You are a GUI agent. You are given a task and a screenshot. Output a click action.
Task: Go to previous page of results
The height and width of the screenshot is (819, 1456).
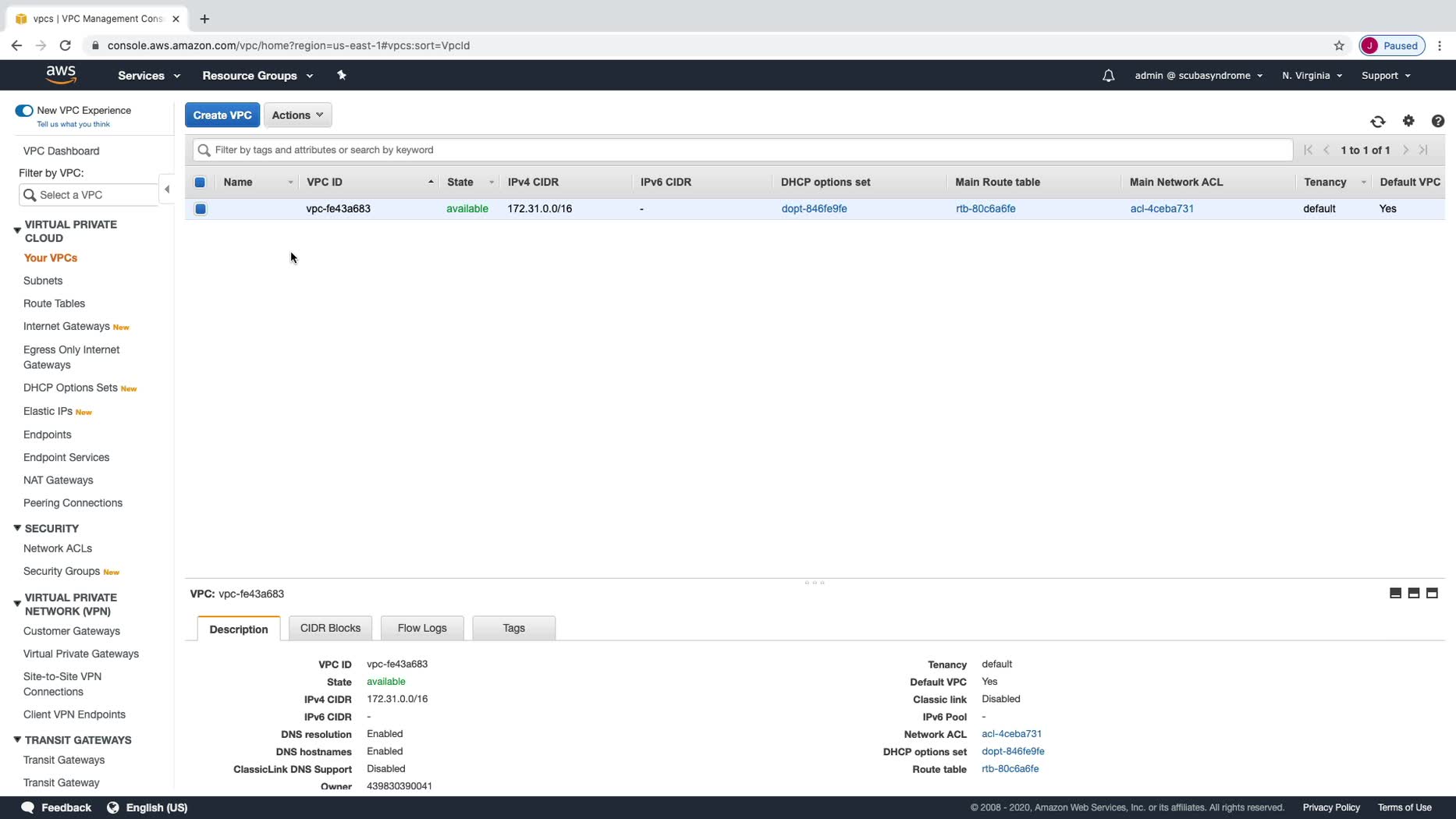(1326, 150)
